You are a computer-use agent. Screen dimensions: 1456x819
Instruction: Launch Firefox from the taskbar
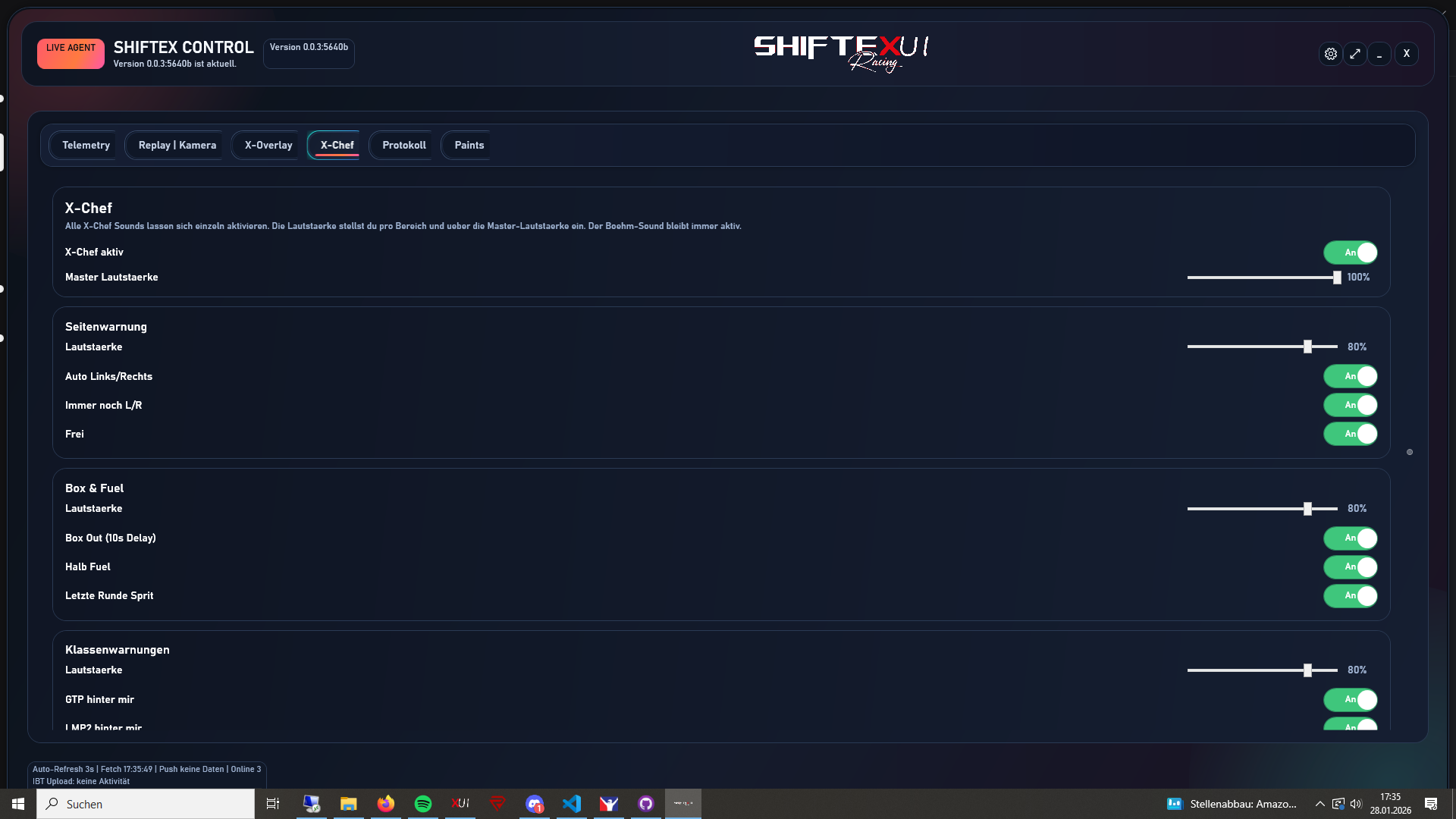(385, 804)
